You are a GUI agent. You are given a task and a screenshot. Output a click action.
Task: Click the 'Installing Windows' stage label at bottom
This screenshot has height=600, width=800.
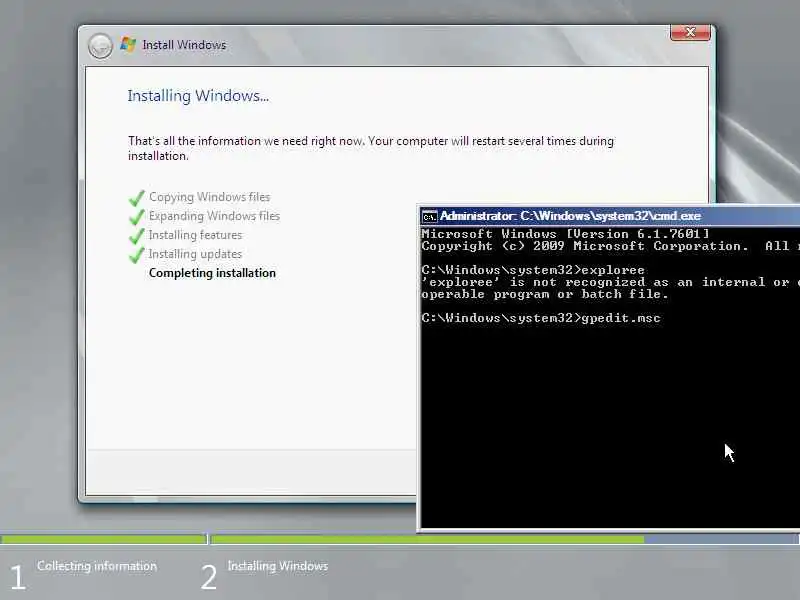[278, 566]
